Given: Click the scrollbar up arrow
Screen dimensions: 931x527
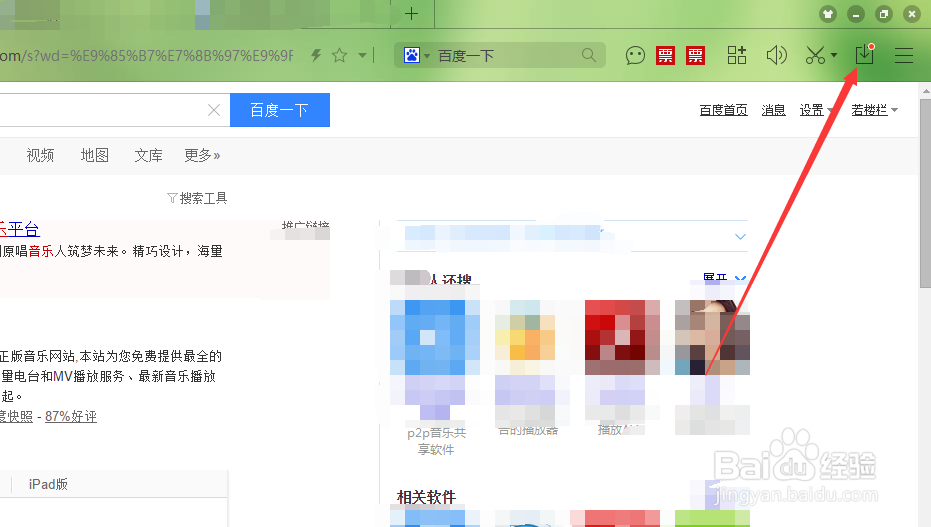Looking at the screenshot, I should tap(926, 92).
